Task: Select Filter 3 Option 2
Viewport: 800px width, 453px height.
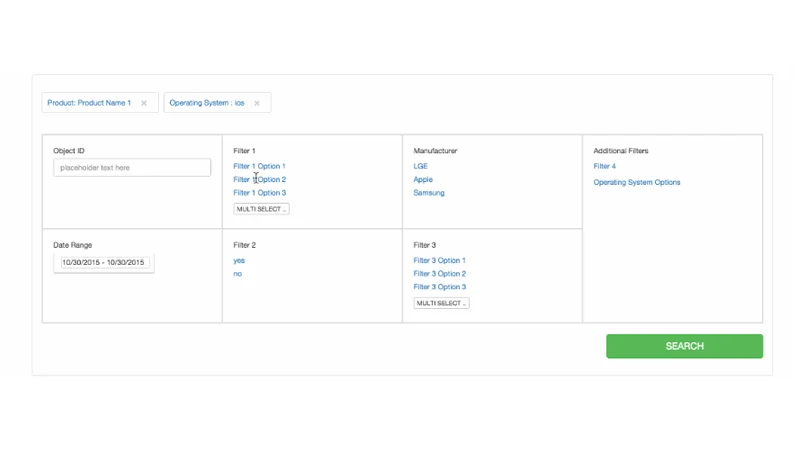Action: point(439,274)
